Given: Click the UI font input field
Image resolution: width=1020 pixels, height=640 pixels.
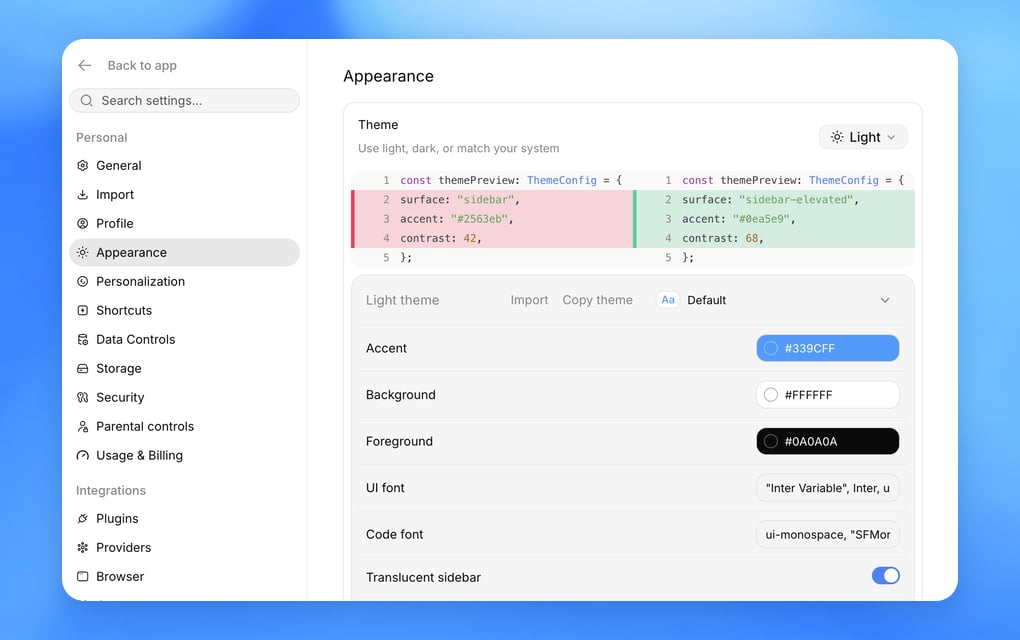Looking at the screenshot, I should 827,488.
